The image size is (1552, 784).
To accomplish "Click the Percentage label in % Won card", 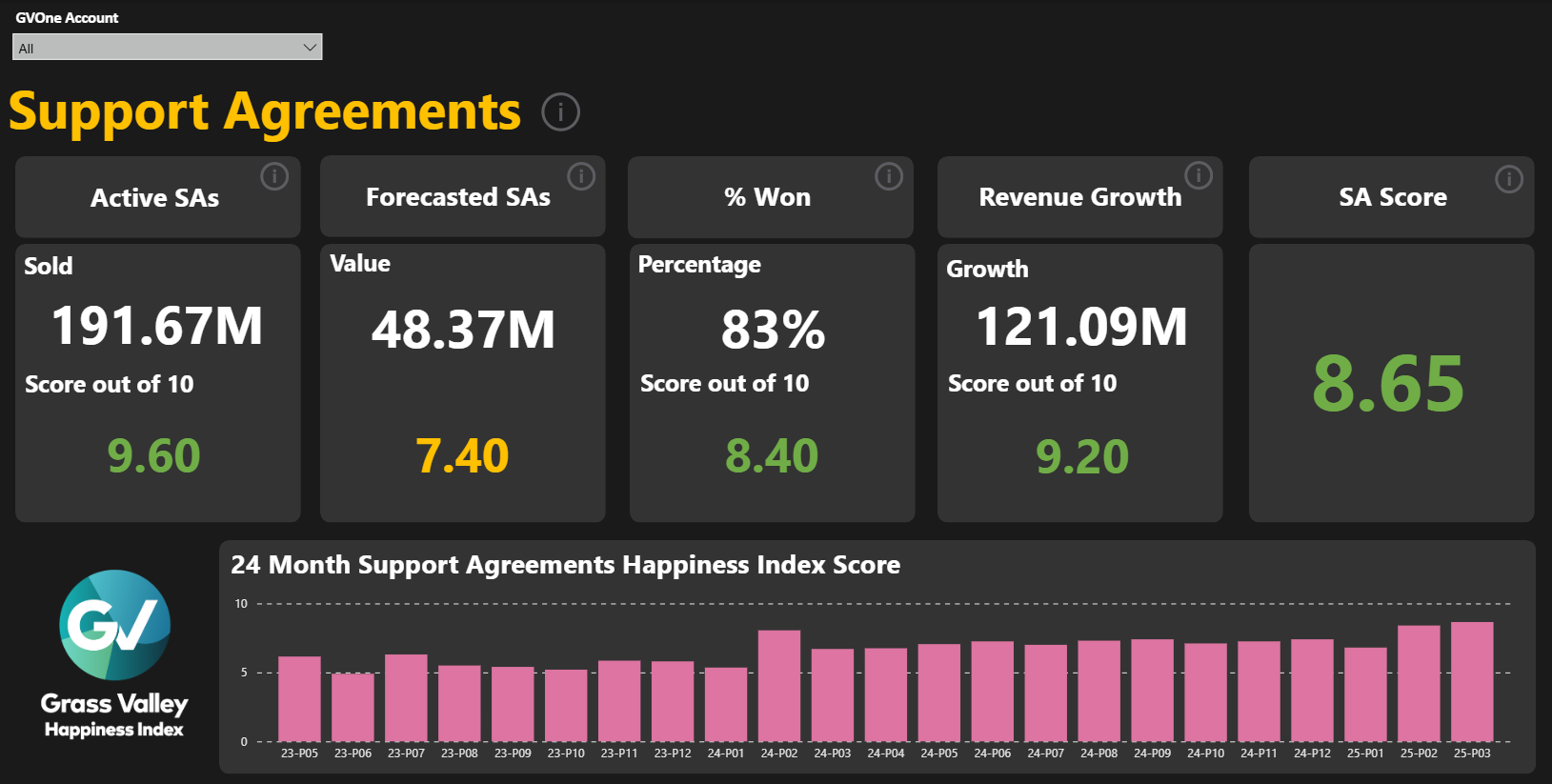I will click(699, 265).
